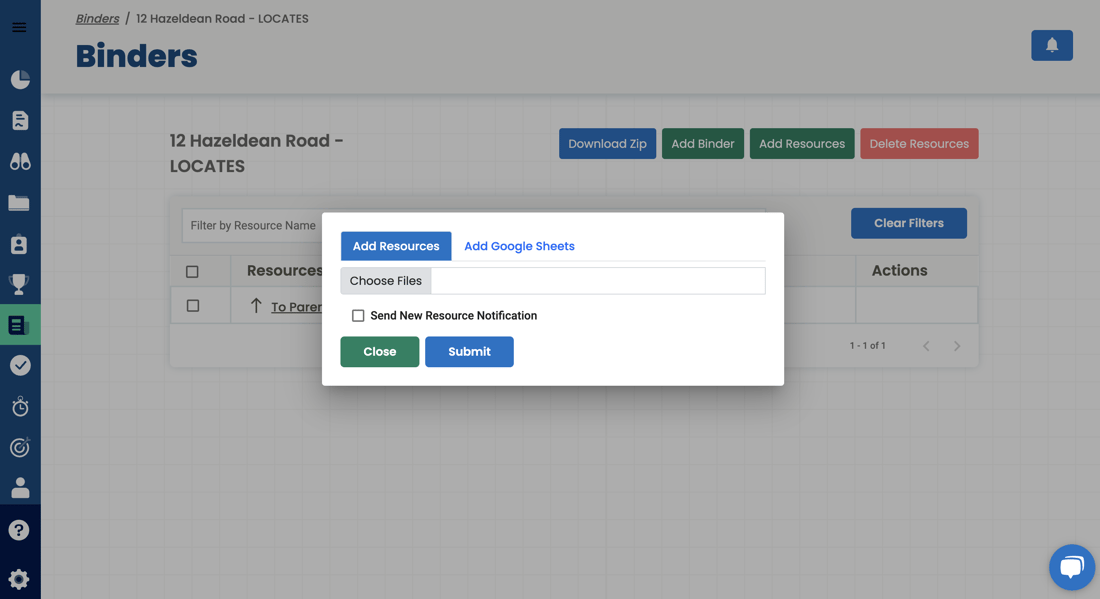Click the green Add Resources page button
The width and height of the screenshot is (1100, 599).
(802, 144)
